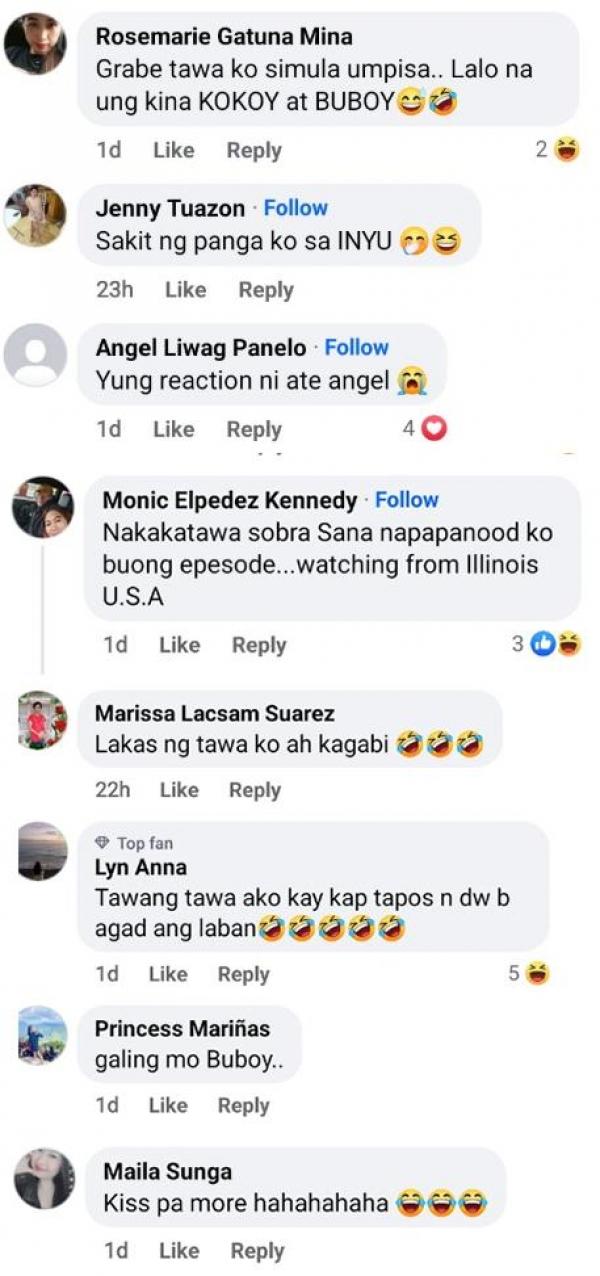Image resolution: width=600 pixels, height=1276 pixels.
Task: Click Jenny Tuazon's profile avatar
Action: 35,215
